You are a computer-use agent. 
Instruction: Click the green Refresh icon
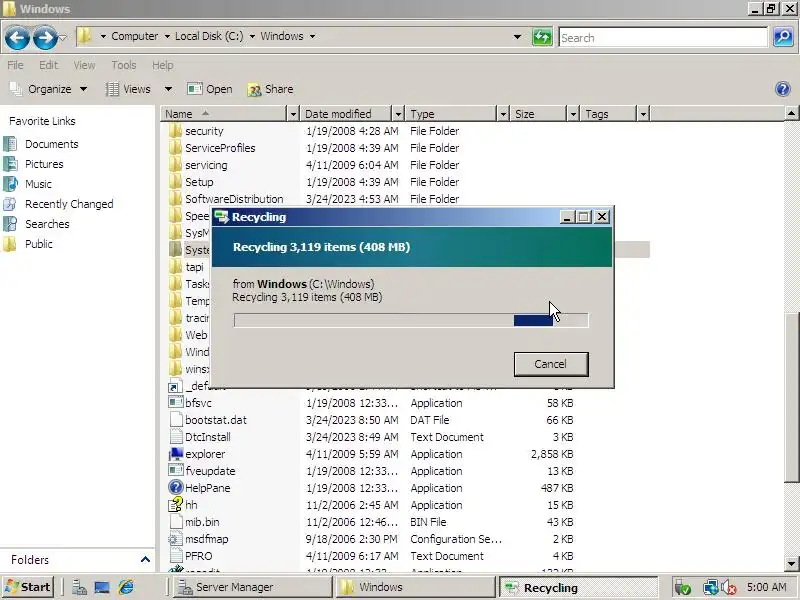[542, 37]
